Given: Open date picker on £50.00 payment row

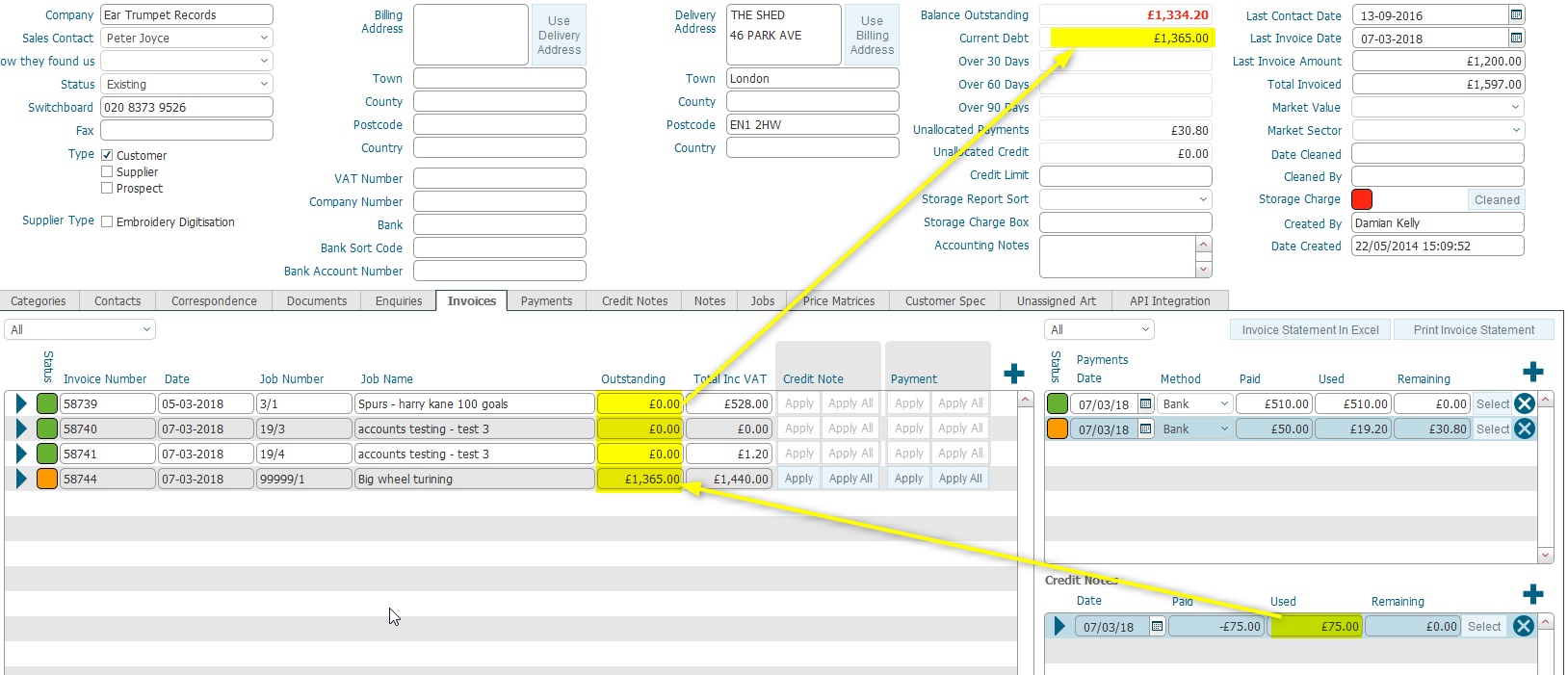Looking at the screenshot, I should point(1145,429).
